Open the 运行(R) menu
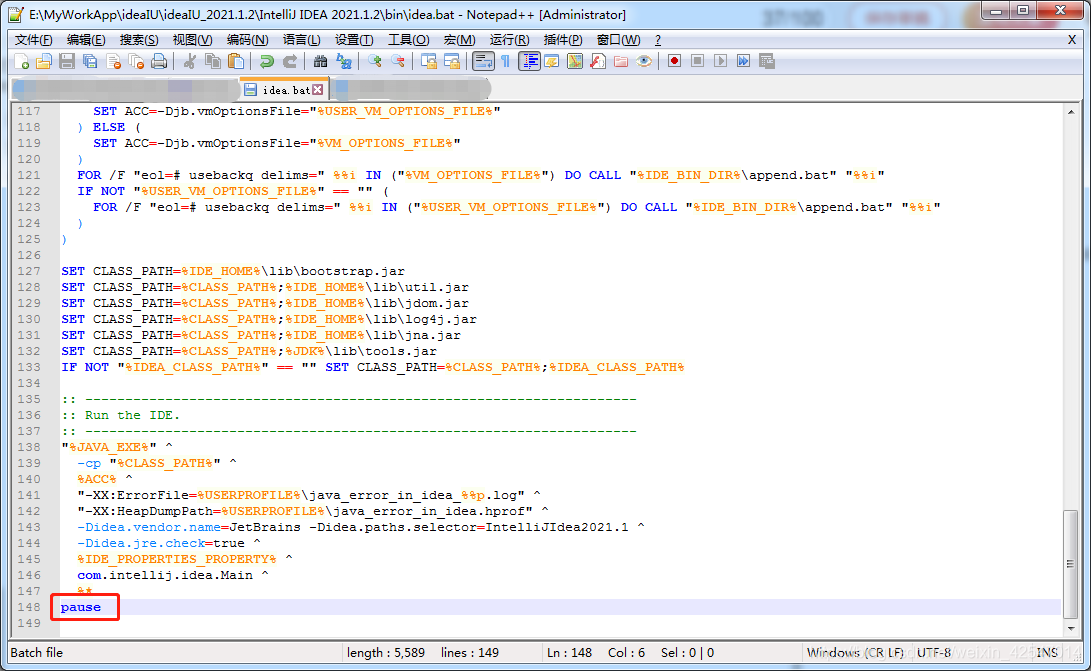 [509, 40]
